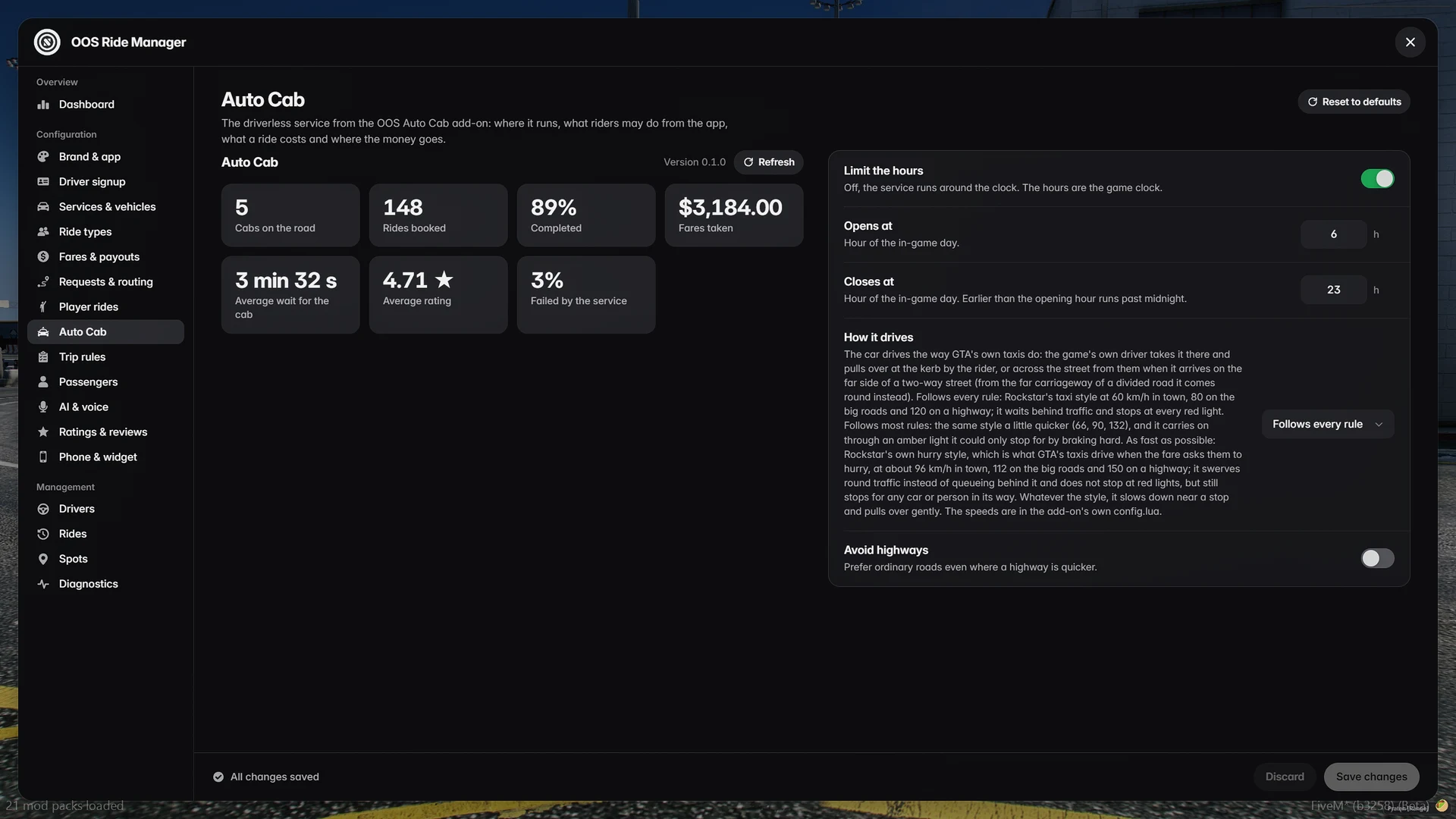Click the Spots map pin icon
The image size is (1456, 819).
point(43,559)
